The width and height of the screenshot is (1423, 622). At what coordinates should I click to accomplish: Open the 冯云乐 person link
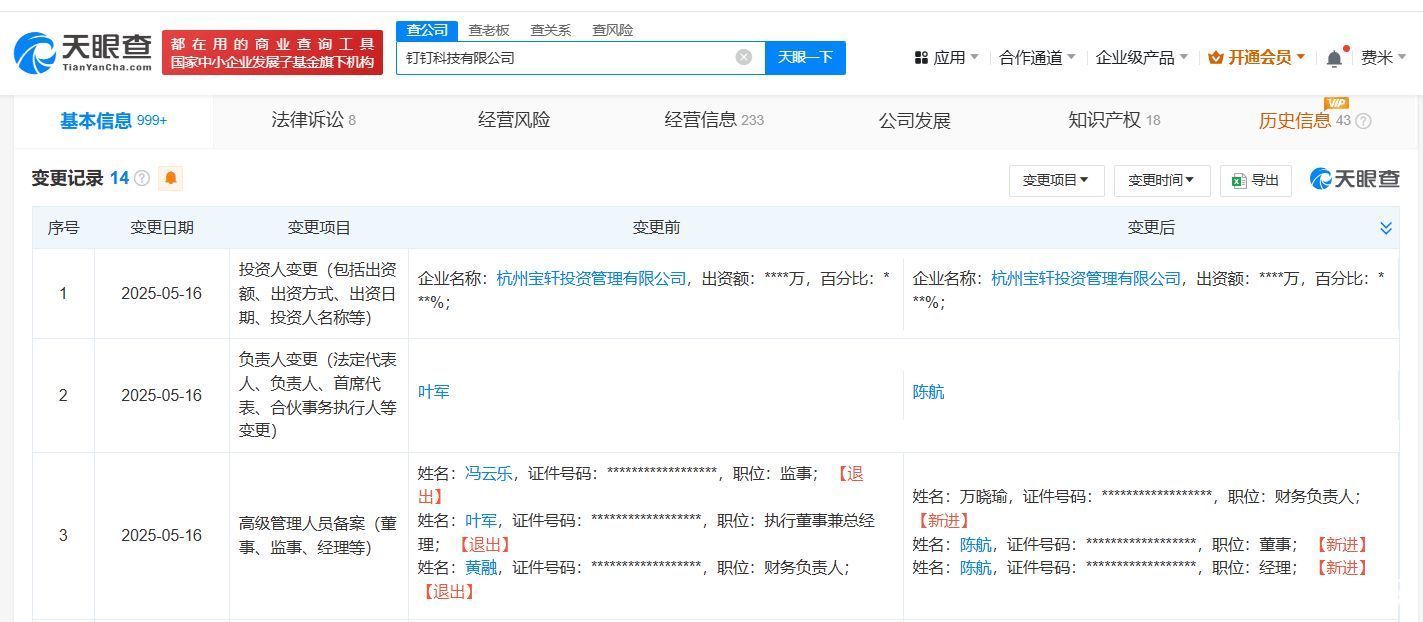coord(488,473)
